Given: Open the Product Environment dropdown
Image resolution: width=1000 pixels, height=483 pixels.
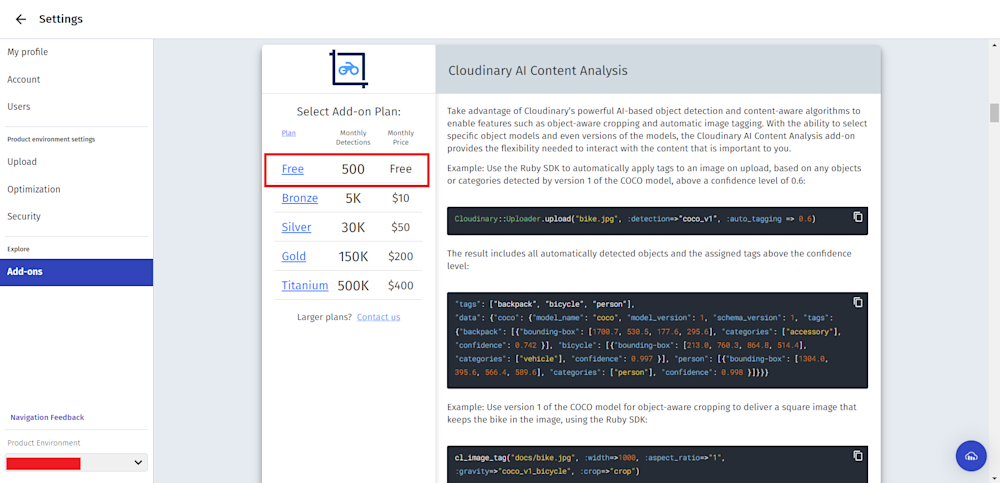Looking at the screenshot, I should (77, 463).
